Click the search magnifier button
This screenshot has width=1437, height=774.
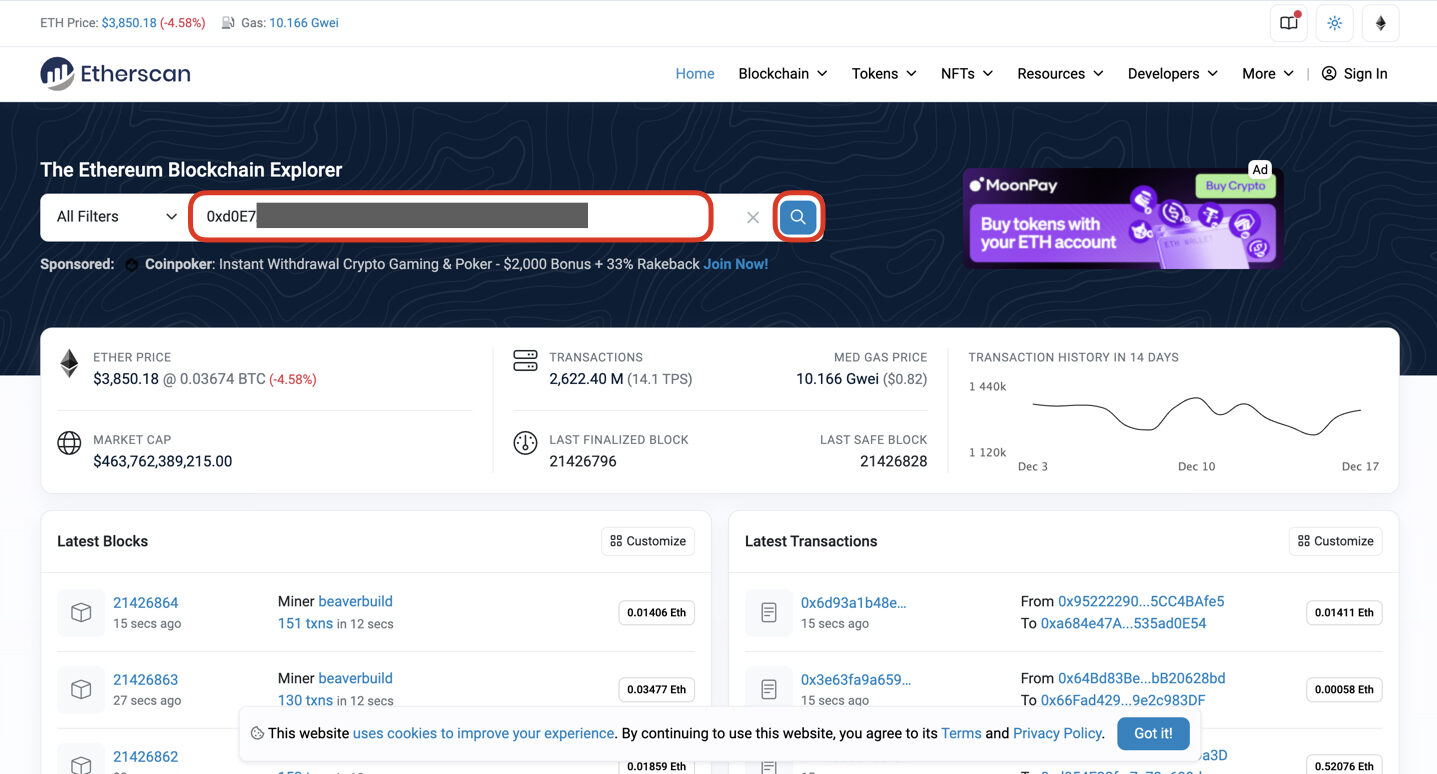coord(798,217)
